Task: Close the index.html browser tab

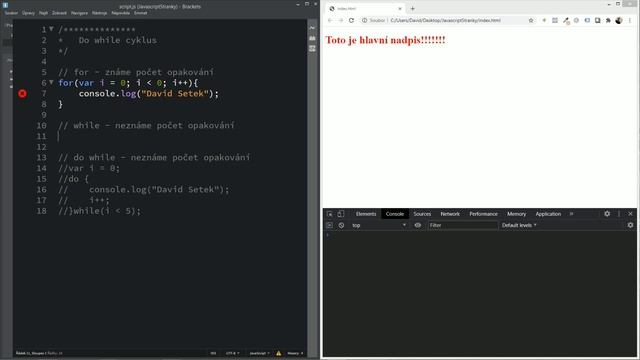Action: coord(400,9)
